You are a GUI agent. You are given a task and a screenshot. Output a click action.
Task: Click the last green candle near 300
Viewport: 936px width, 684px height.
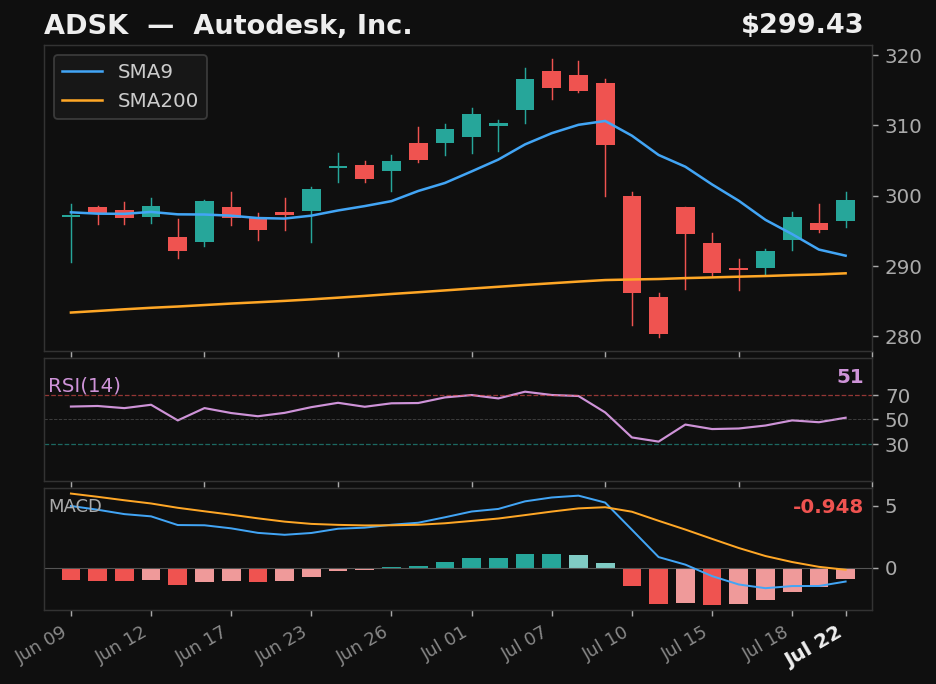(846, 210)
